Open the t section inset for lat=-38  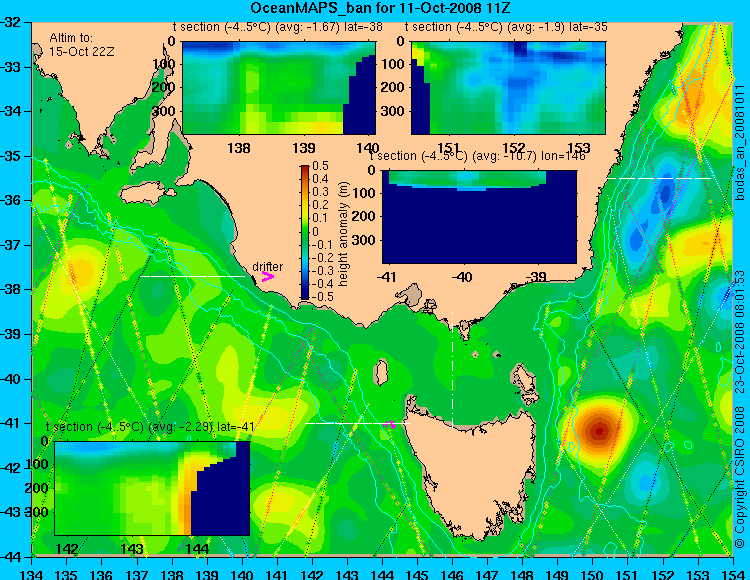point(279,88)
